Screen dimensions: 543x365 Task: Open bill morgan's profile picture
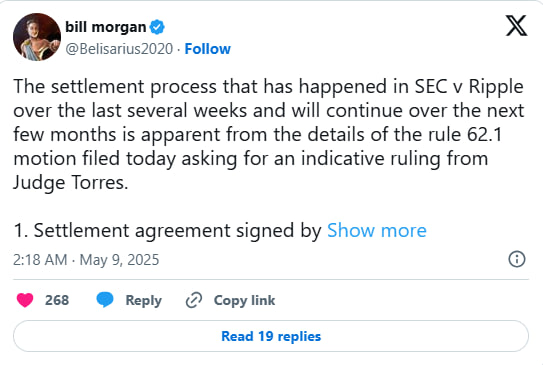[37, 37]
